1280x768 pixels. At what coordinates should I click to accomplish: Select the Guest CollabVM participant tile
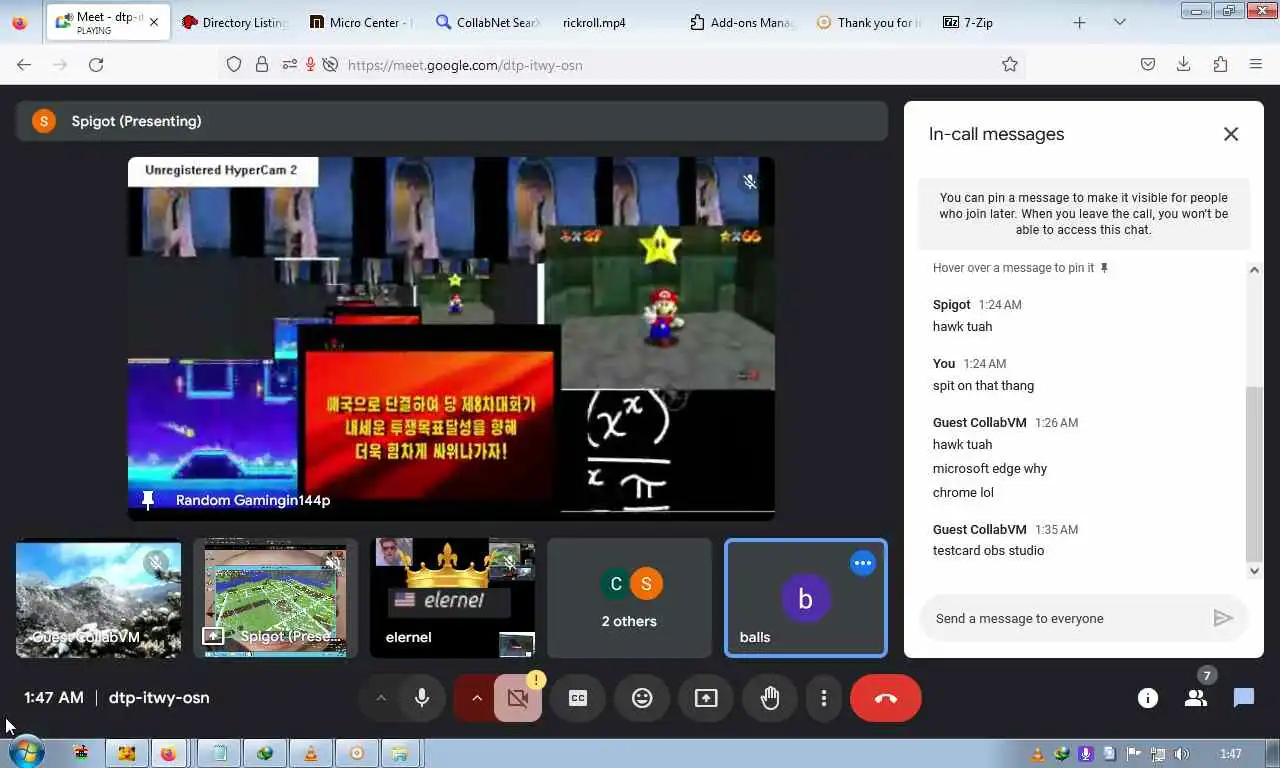click(98, 598)
